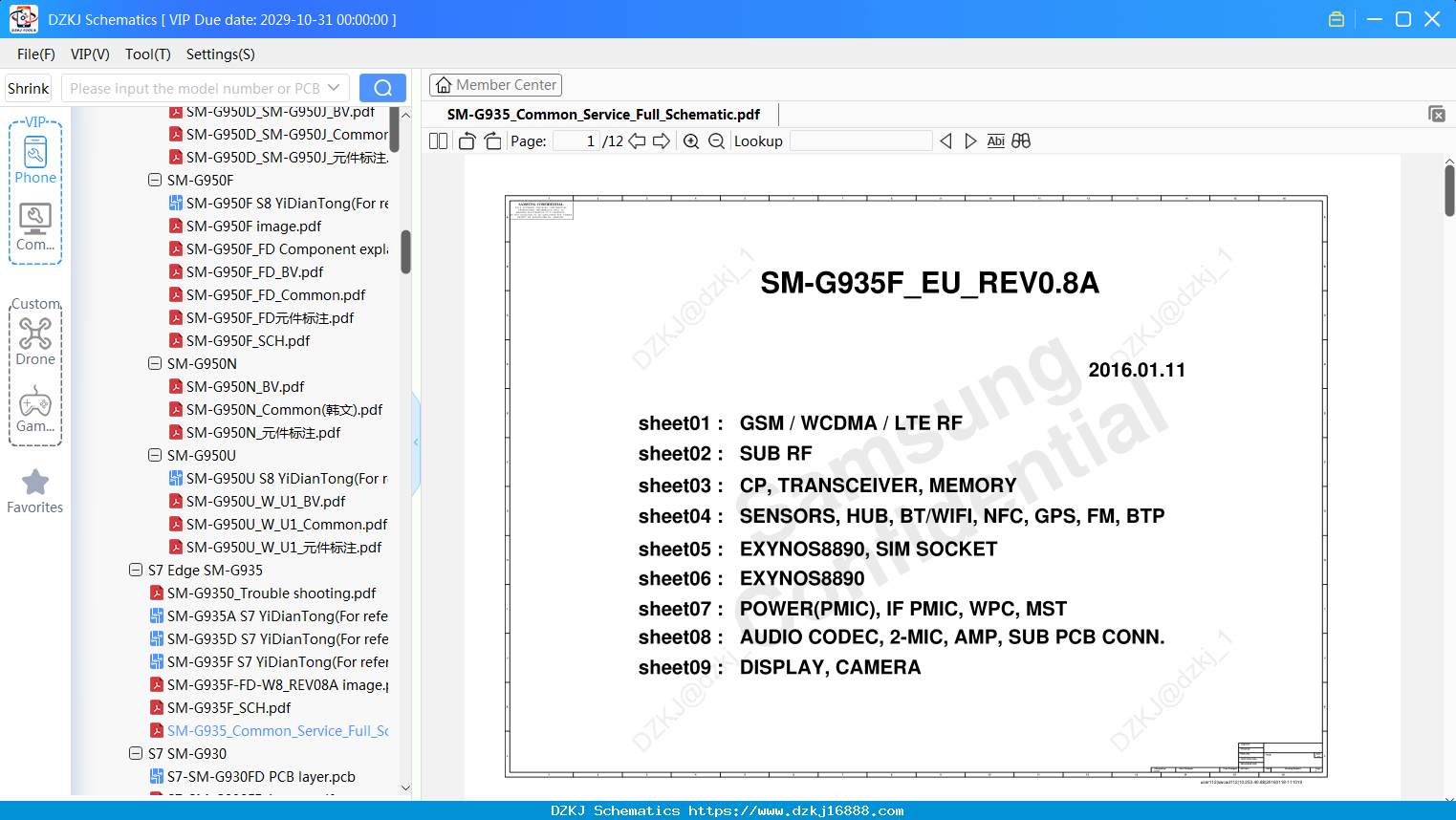1456x820 pixels.
Task: Open SM-G950F image.pdf
Action: [254, 226]
